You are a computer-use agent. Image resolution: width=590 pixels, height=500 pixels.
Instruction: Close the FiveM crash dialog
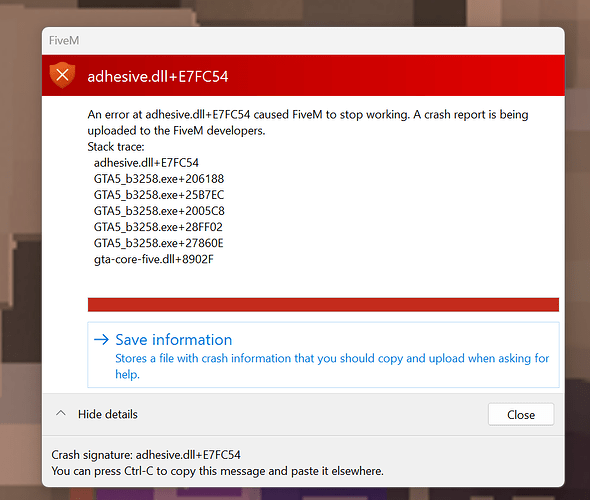[521, 415]
